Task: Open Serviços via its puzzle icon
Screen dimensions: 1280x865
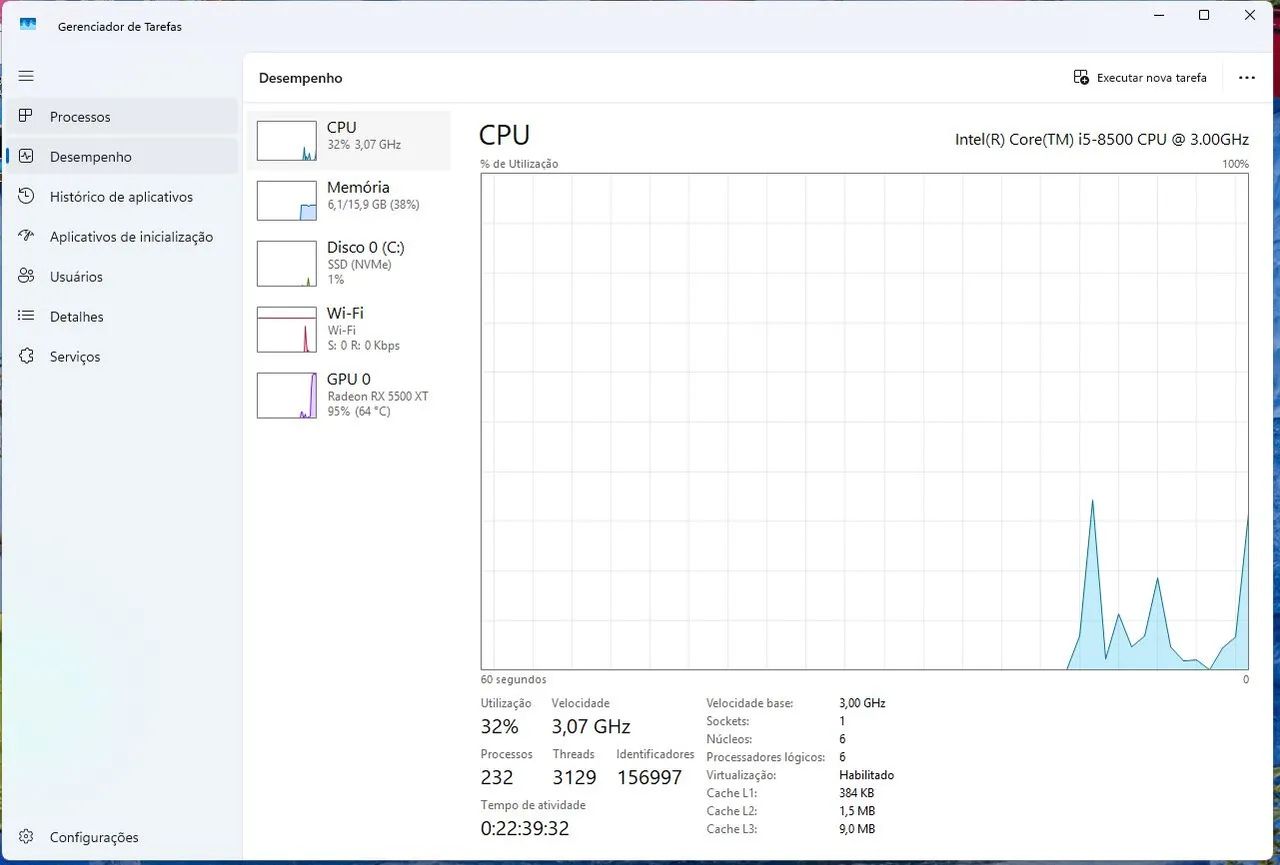Action: pyautogui.click(x=26, y=356)
